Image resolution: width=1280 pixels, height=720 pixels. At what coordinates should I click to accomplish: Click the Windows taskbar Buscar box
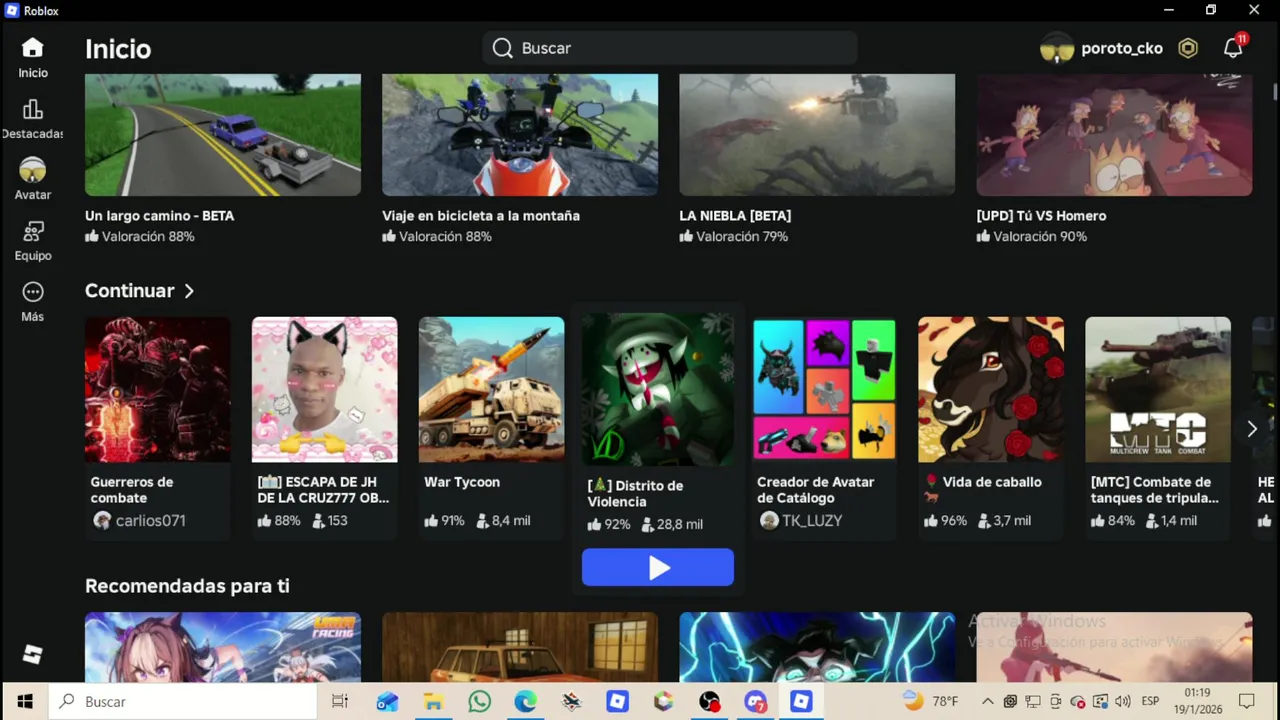[183, 701]
